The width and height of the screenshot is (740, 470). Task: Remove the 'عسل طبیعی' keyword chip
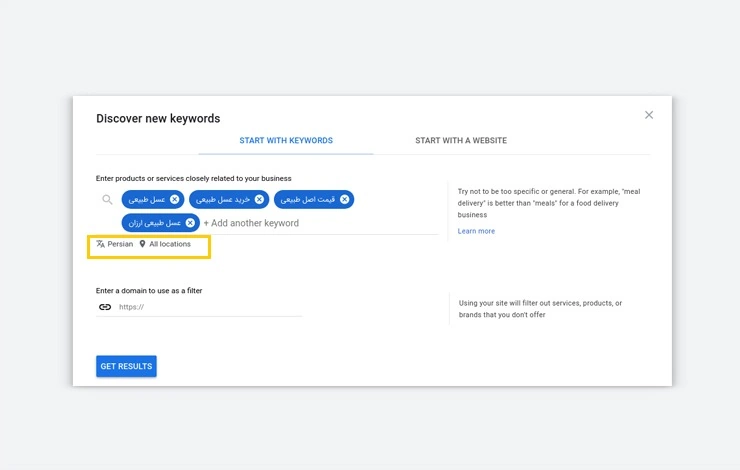[x=175, y=199]
